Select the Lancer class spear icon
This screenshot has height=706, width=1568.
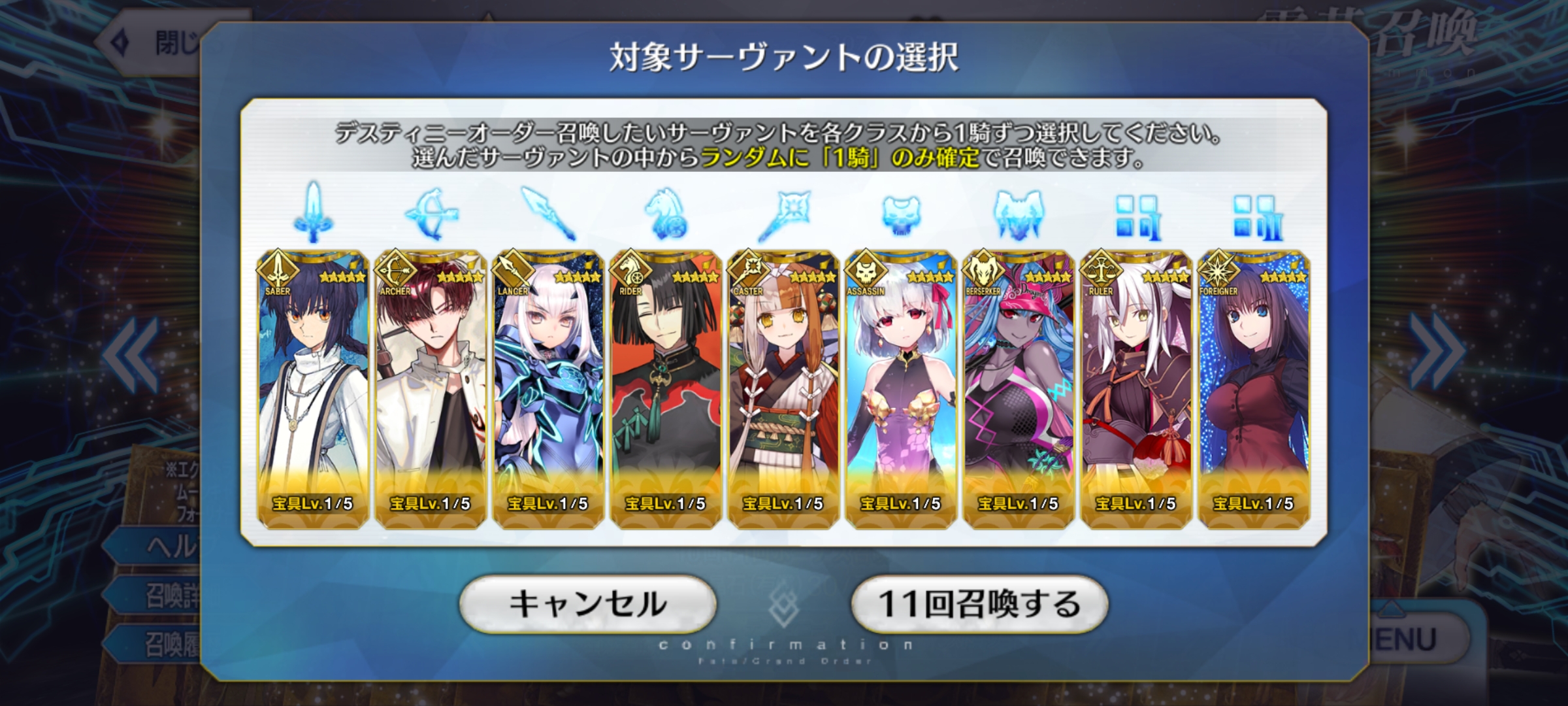coord(548,213)
